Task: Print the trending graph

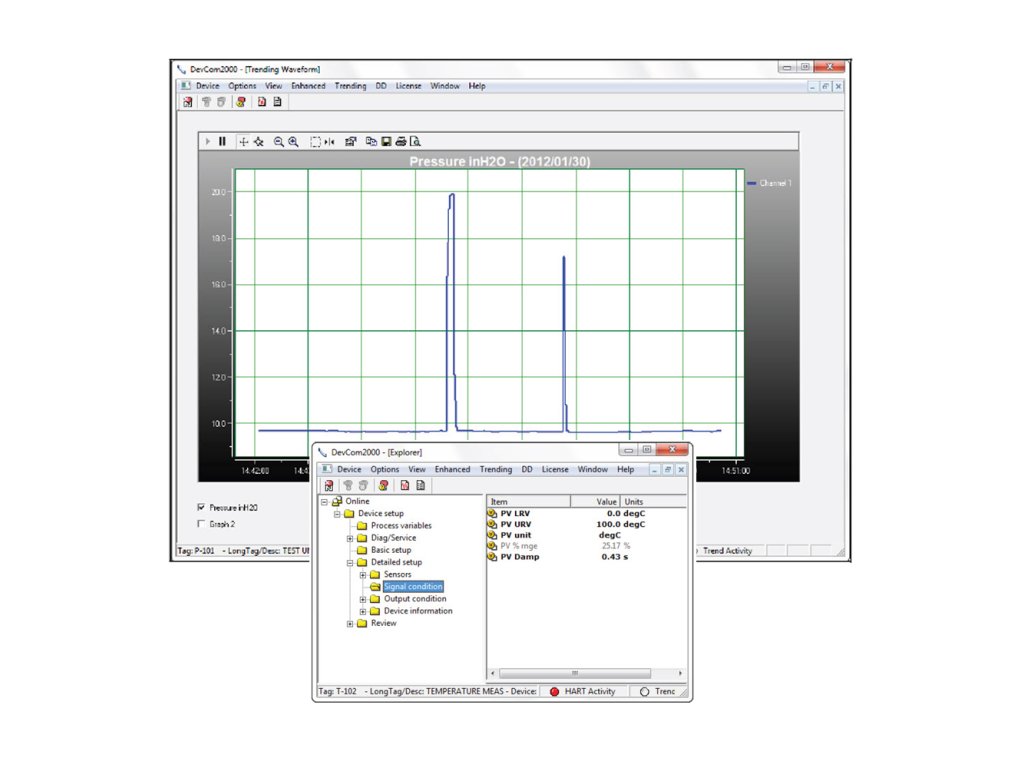Action: (400, 142)
